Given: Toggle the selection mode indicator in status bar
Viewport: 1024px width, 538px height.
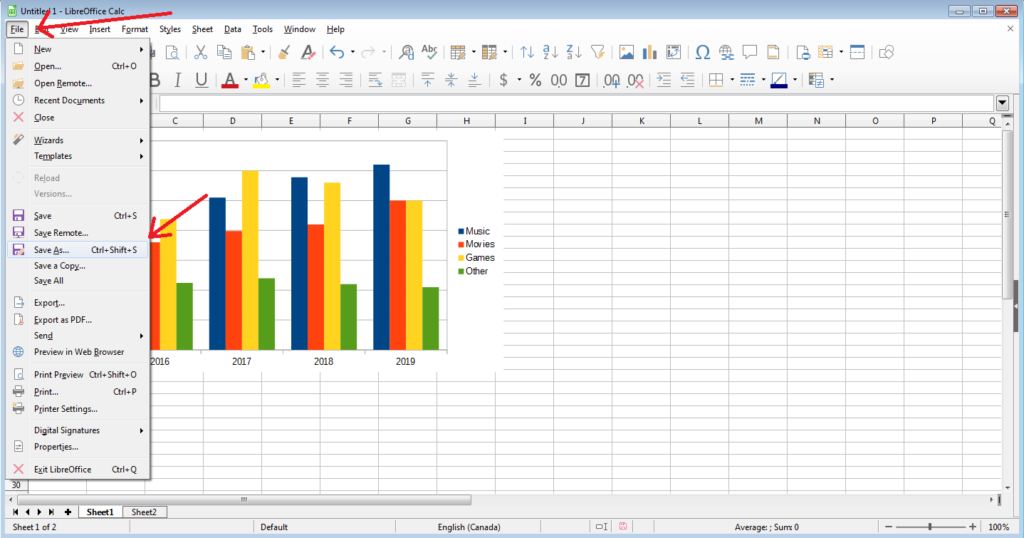Looking at the screenshot, I should pyautogui.click(x=601, y=526).
